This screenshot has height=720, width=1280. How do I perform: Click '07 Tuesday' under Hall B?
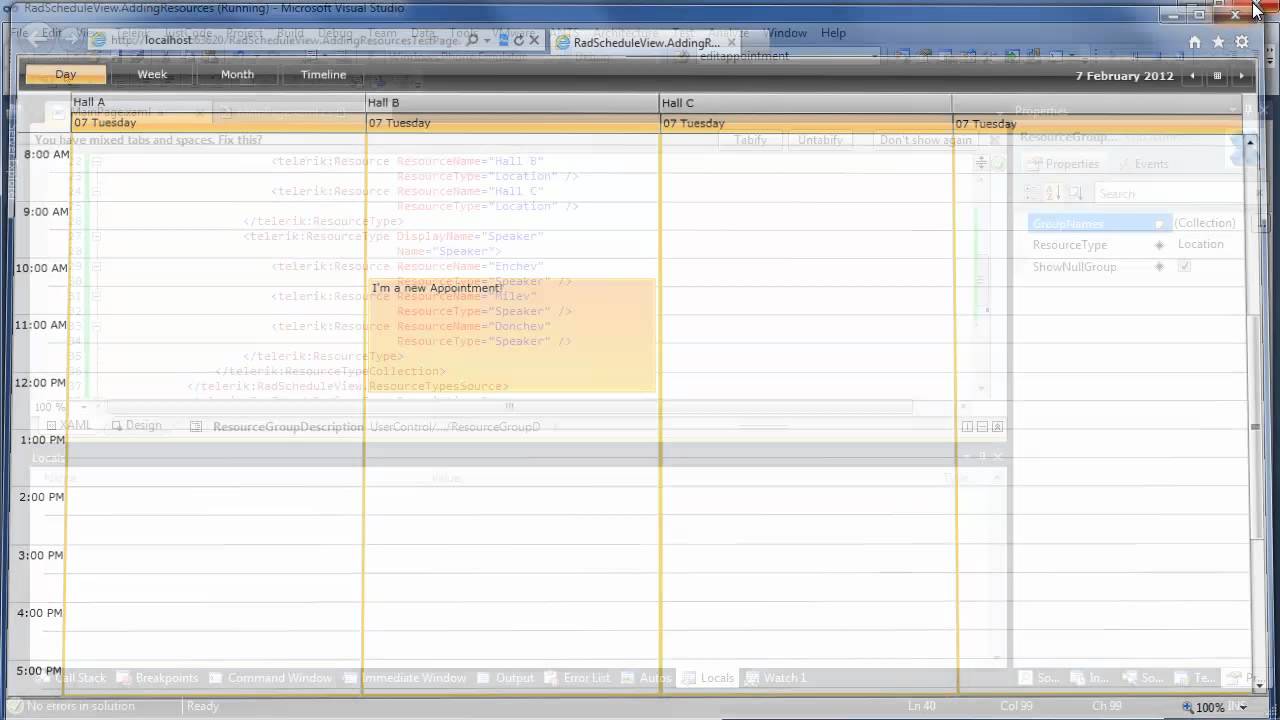coord(399,123)
